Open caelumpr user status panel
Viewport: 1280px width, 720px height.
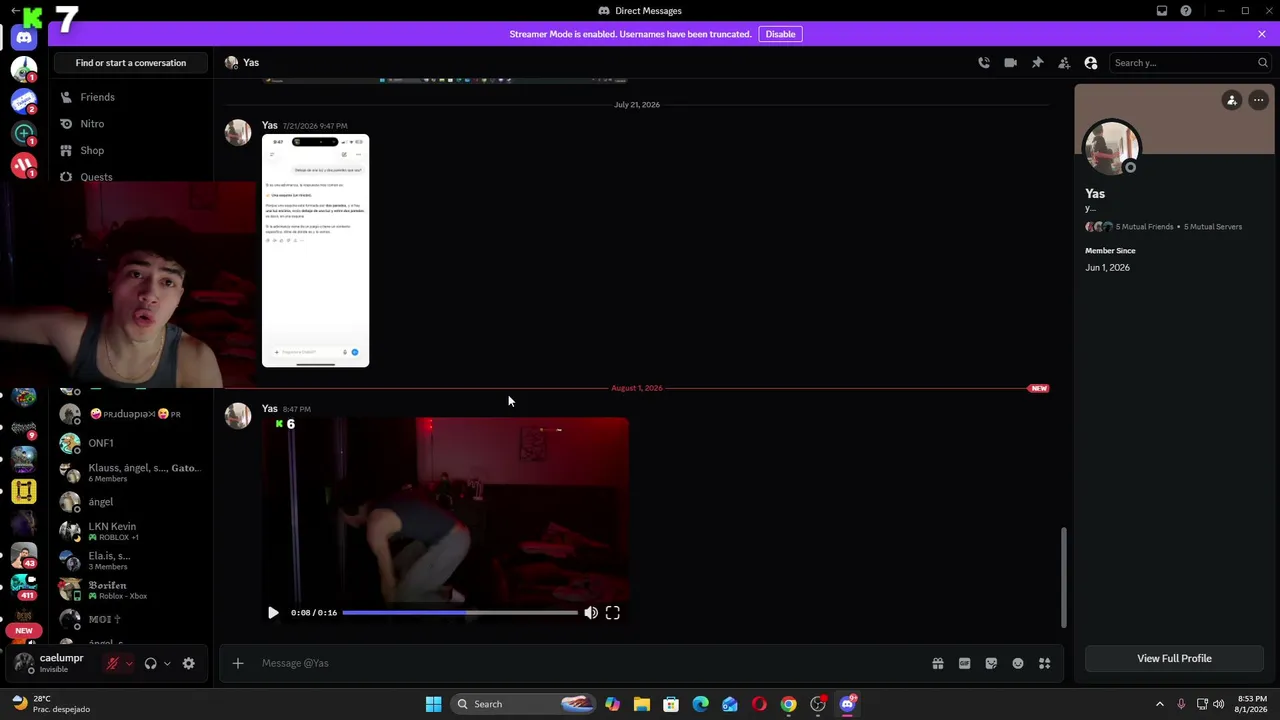point(52,663)
